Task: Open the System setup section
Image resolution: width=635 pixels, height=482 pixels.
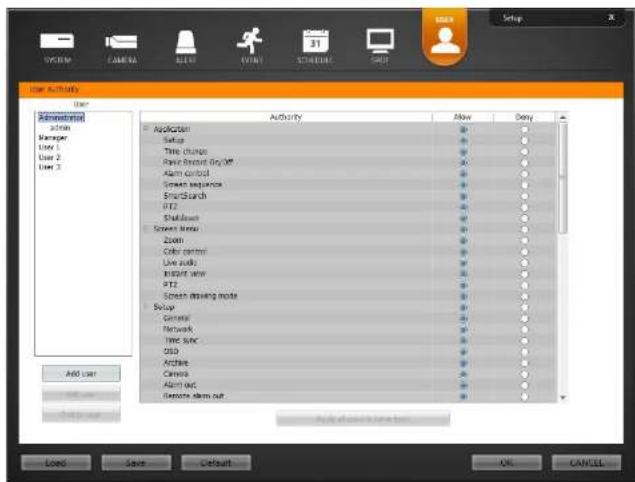Action: coord(57,47)
